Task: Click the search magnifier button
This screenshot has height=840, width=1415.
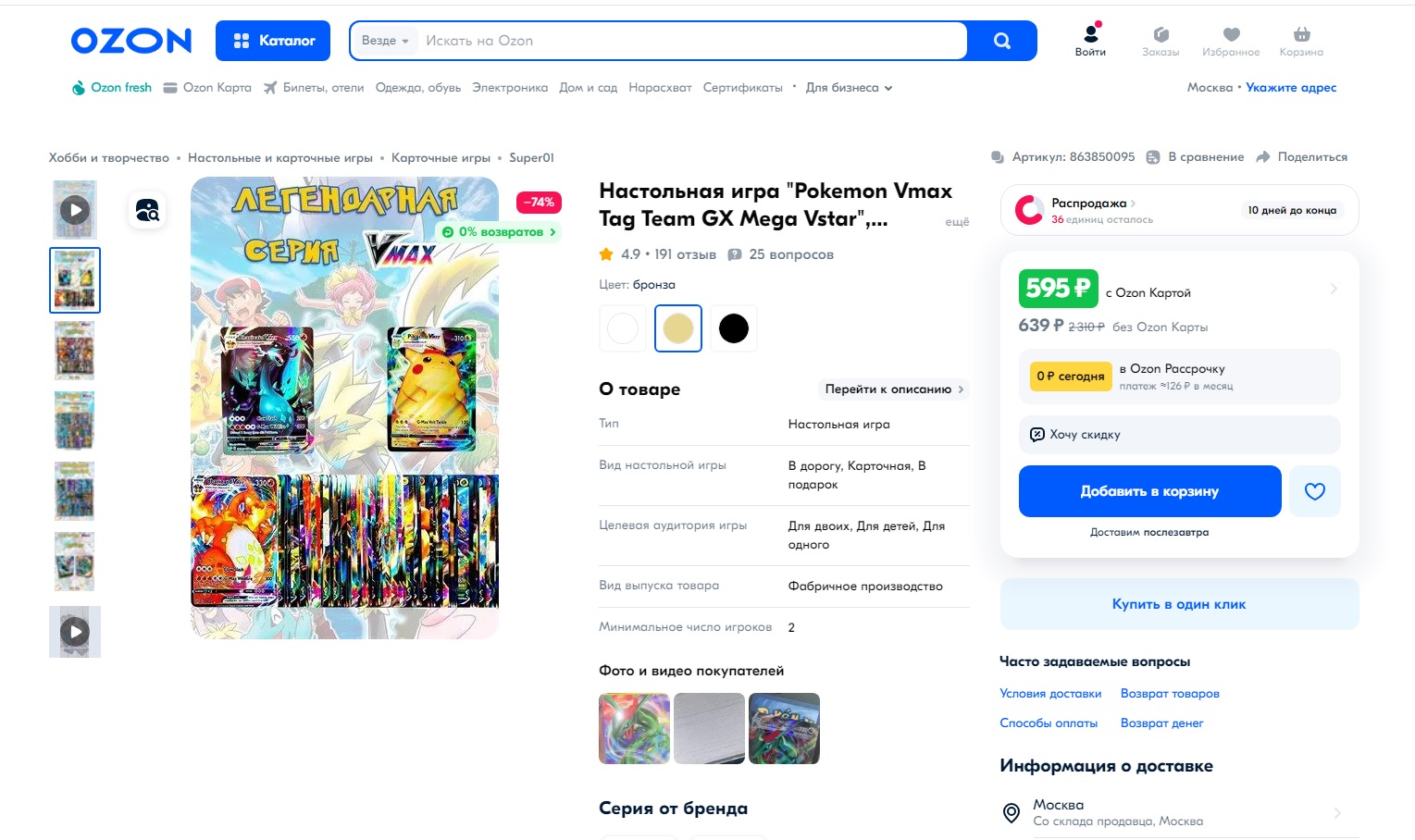Action: point(1001,41)
